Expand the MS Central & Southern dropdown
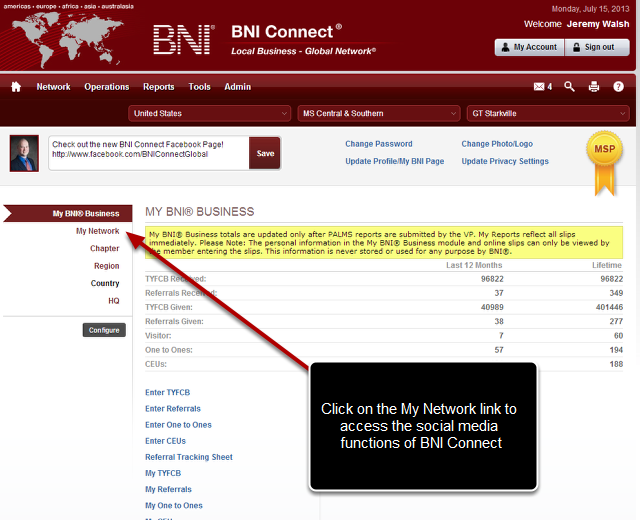This screenshot has width=640, height=520. coord(378,114)
